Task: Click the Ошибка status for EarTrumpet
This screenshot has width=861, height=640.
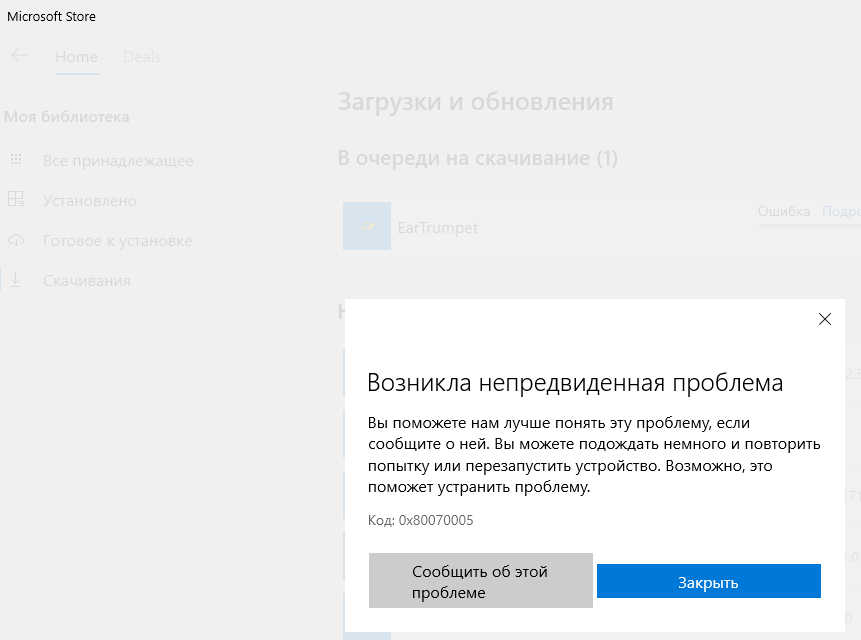Action: [784, 211]
